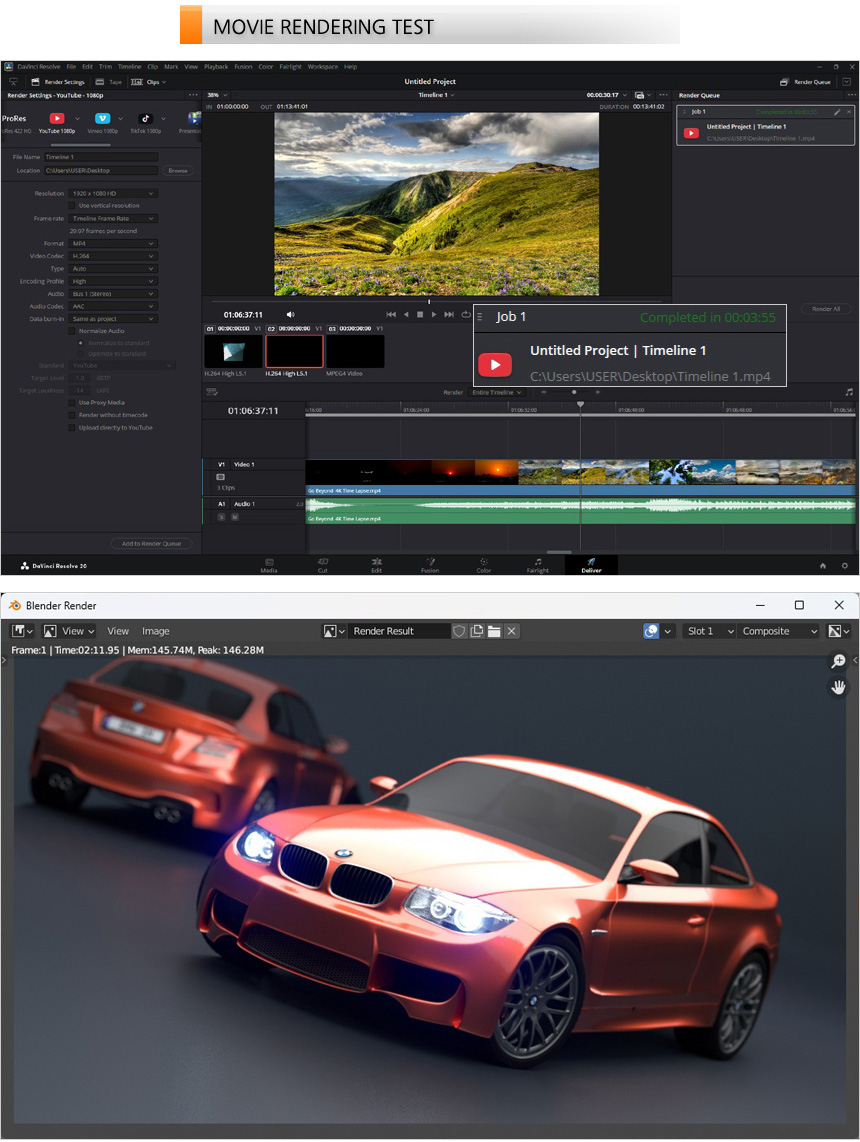The image size is (860, 1142).
Task: Switch to the Color page tab
Action: pyautogui.click(x=484, y=565)
